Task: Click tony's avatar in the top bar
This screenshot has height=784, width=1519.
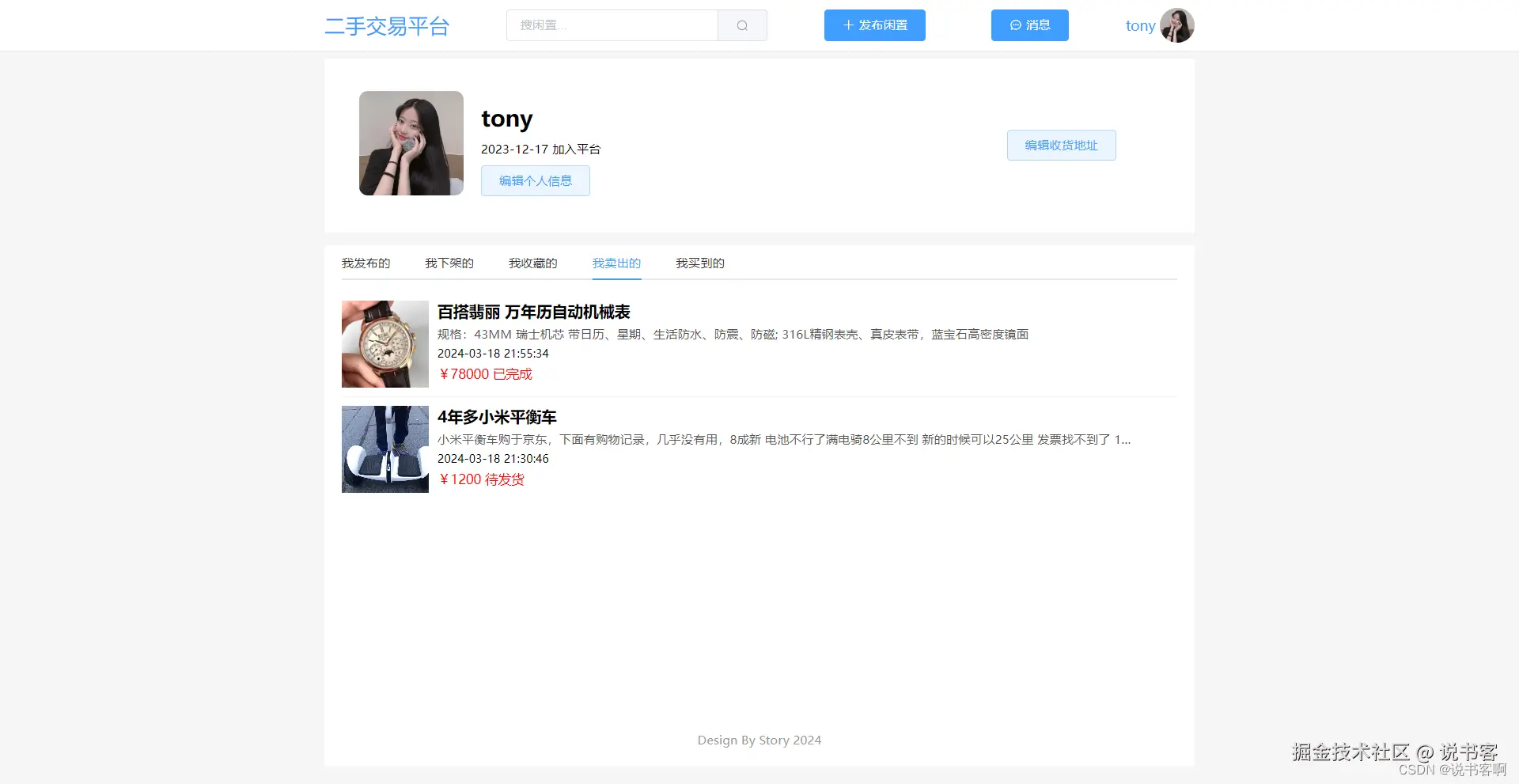Action: [1177, 25]
